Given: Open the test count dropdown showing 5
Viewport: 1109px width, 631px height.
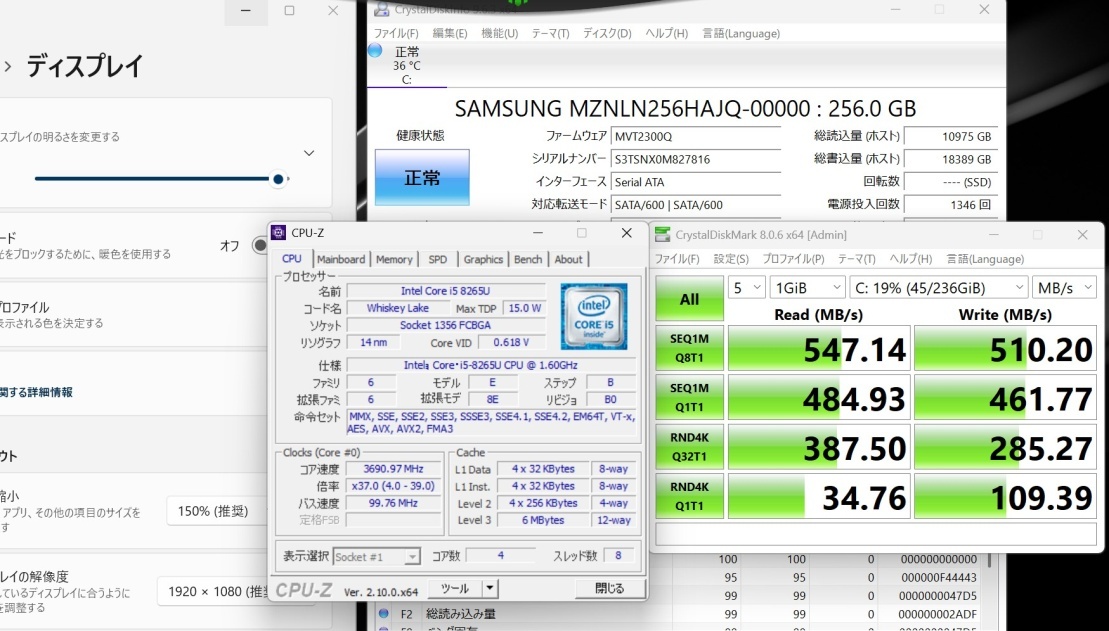Looking at the screenshot, I should (746, 287).
